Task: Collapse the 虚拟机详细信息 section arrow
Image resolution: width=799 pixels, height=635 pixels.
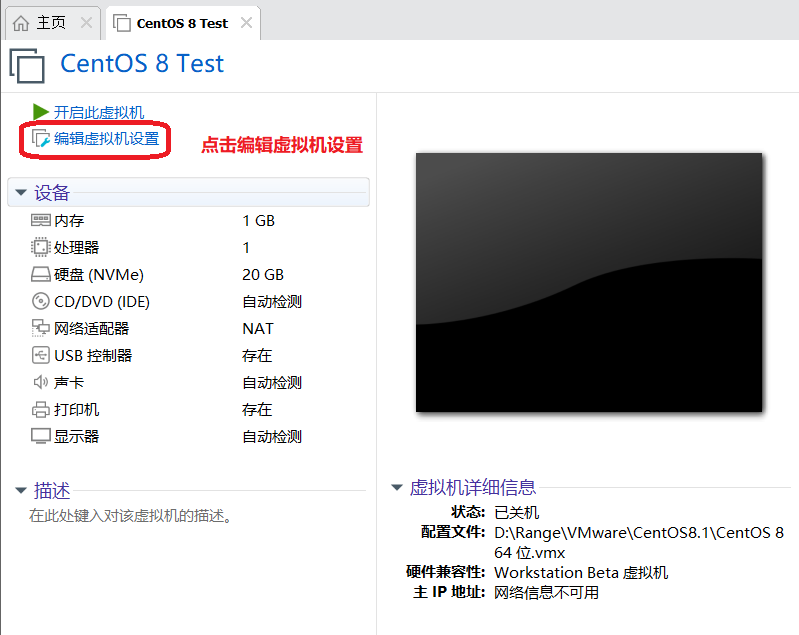Action: [397, 488]
